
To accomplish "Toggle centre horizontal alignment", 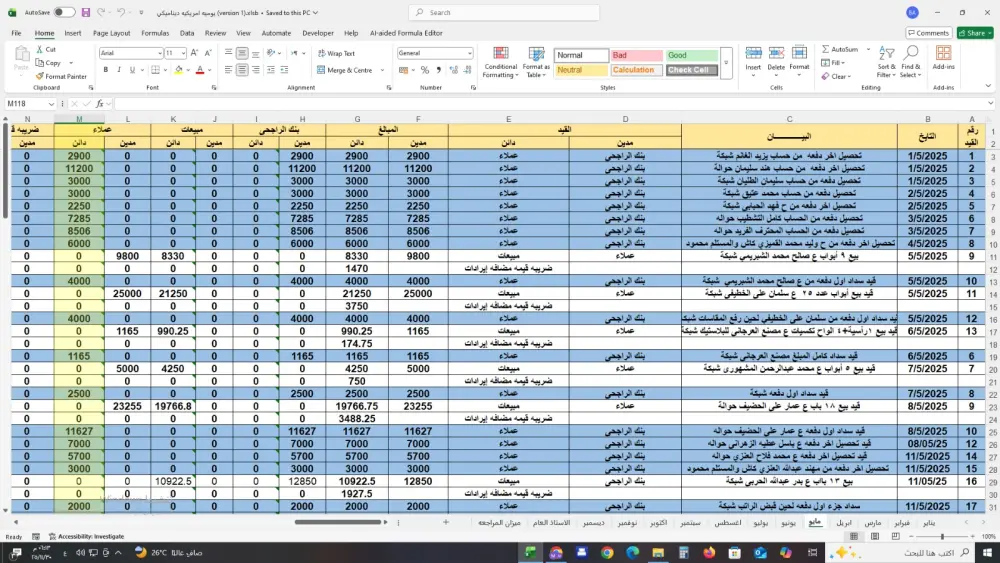I will pos(242,69).
